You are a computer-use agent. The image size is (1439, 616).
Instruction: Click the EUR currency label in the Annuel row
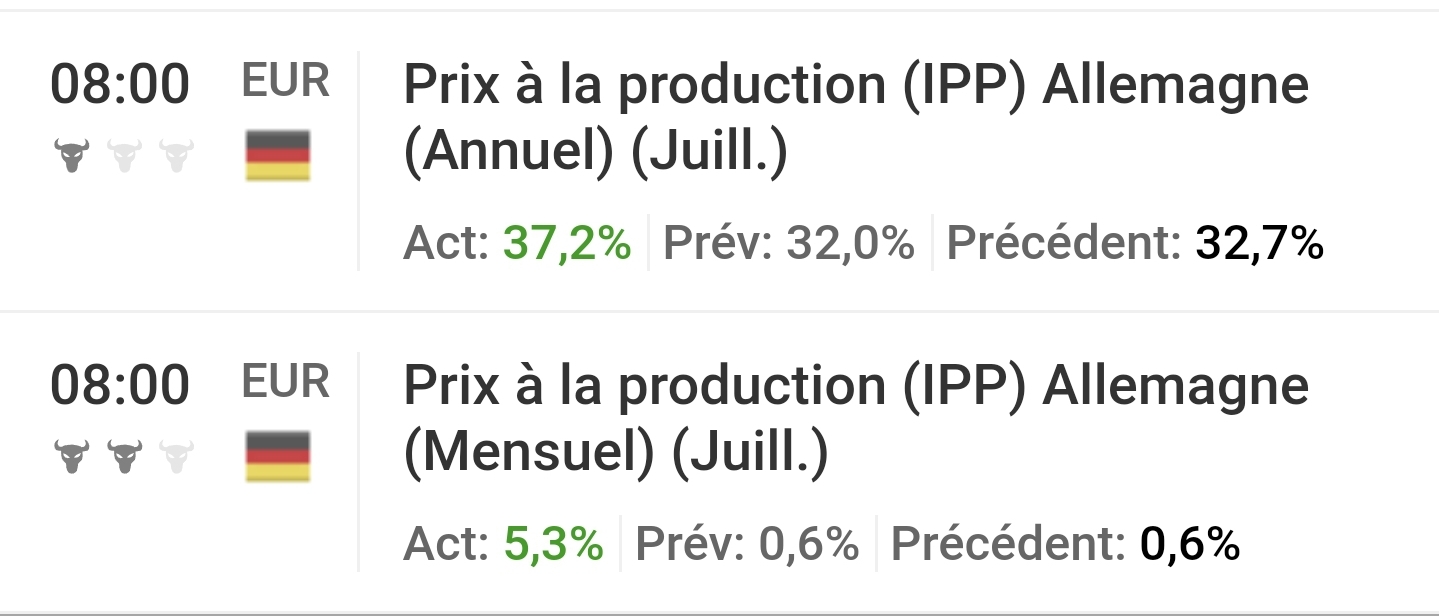[285, 82]
